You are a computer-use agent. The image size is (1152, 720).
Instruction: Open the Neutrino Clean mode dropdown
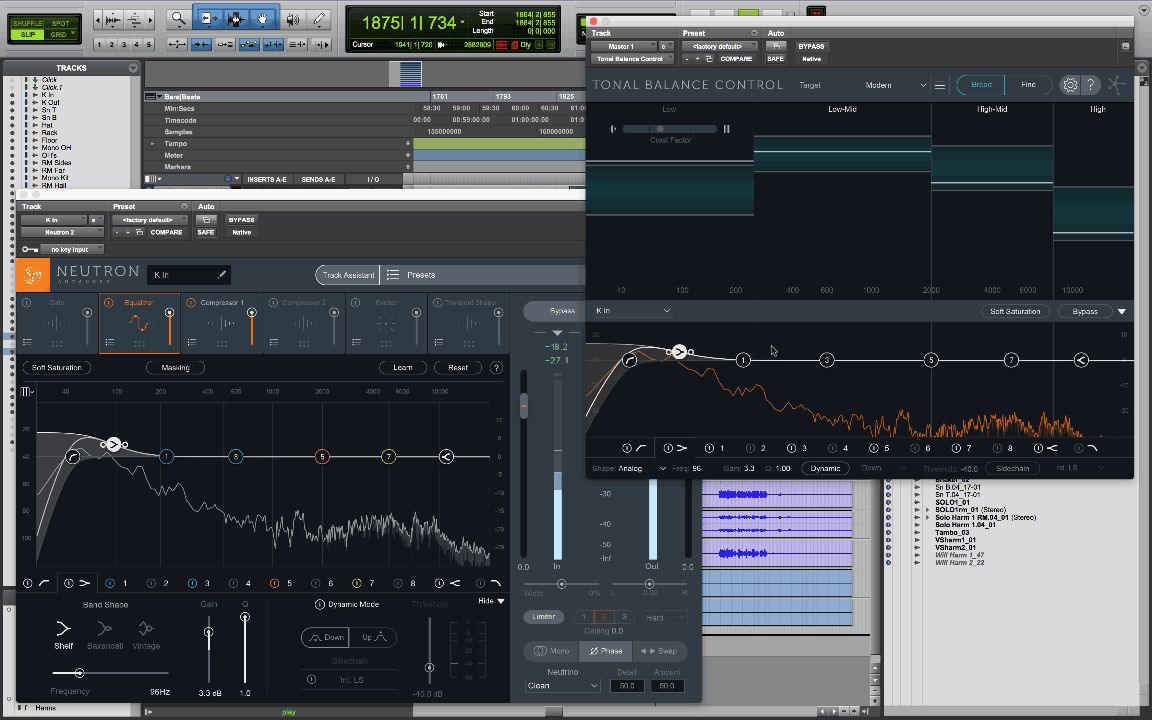point(563,686)
